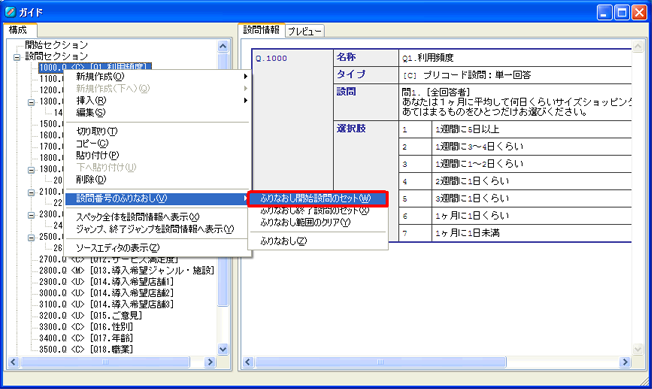Click choice 3週間に1日くらい
Image resolution: width=652 pixels, height=389 pixels.
pyautogui.click(x=472, y=199)
